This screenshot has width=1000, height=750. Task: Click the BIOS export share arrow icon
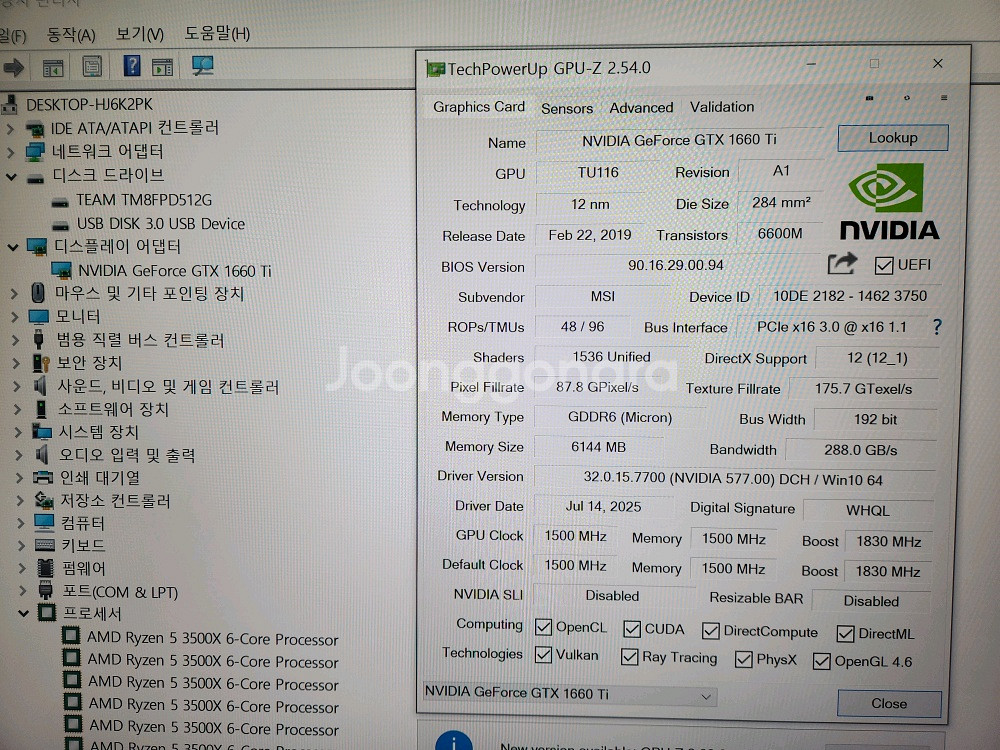(842, 264)
